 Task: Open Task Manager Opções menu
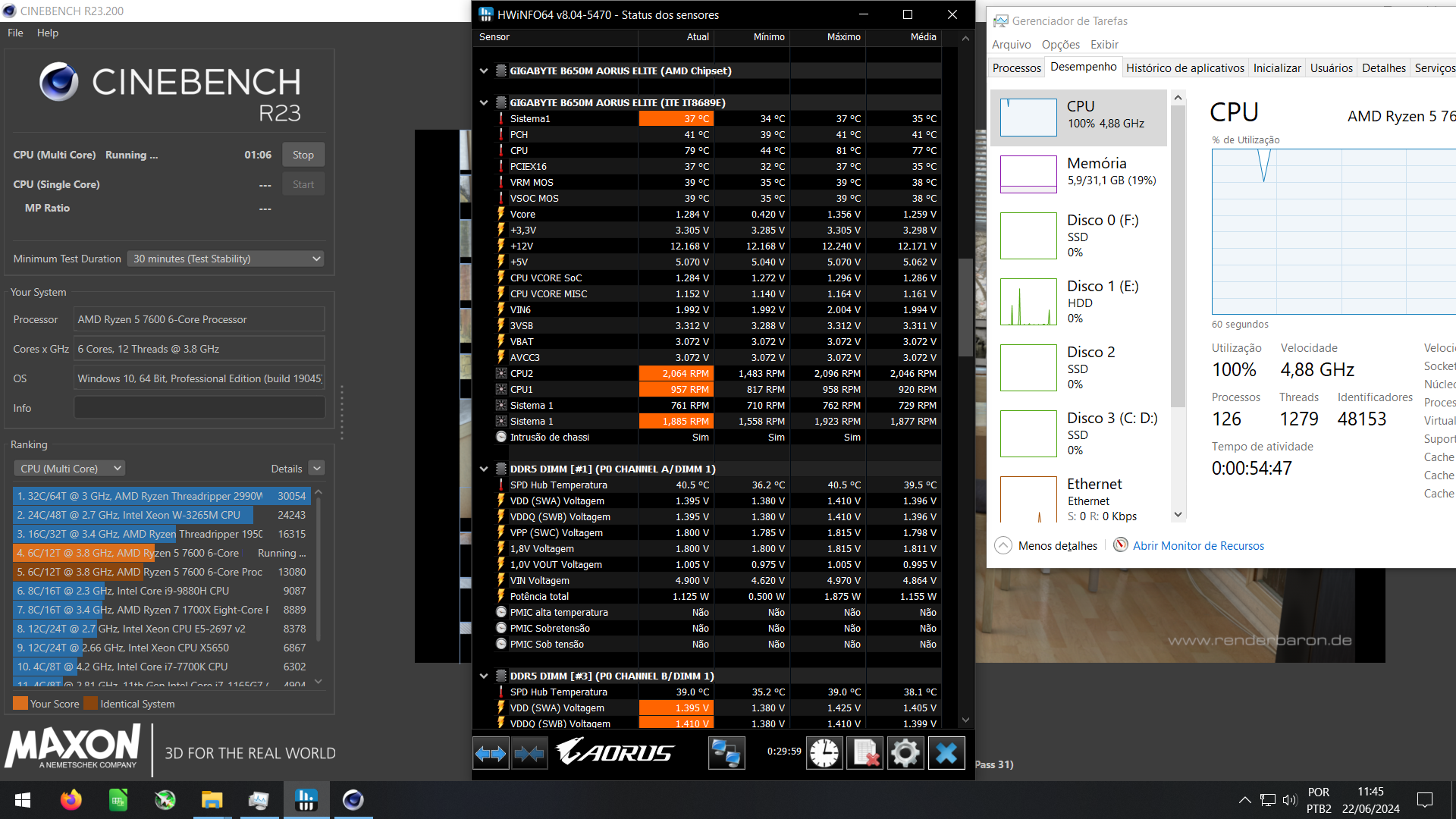tap(1061, 44)
